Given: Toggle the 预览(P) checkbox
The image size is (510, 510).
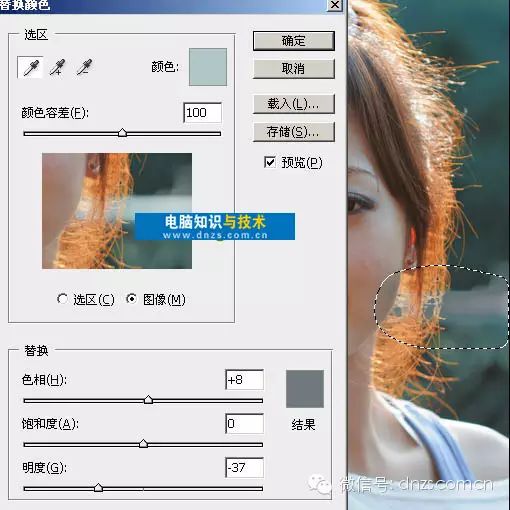Looking at the screenshot, I should [270, 162].
